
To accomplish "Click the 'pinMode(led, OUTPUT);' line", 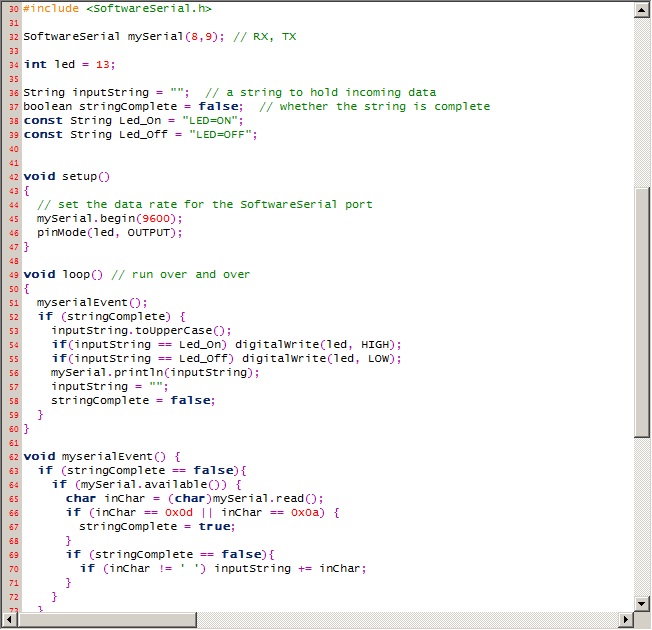I will point(110,232).
